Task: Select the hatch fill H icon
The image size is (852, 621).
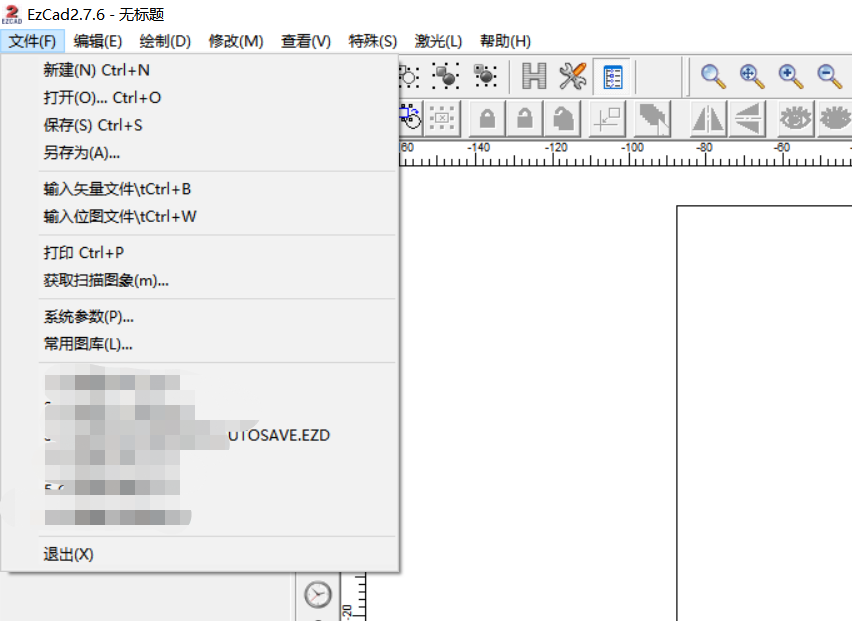Action: click(534, 76)
